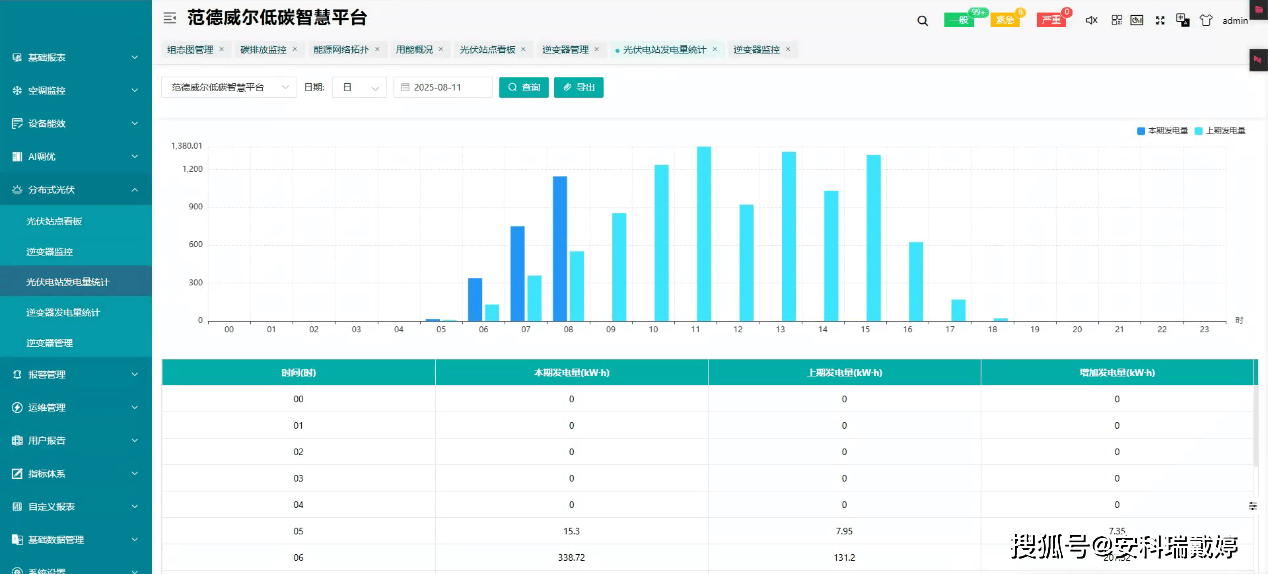Open the QR code icon
Screen dimensions: 1268x574
click(1116, 19)
